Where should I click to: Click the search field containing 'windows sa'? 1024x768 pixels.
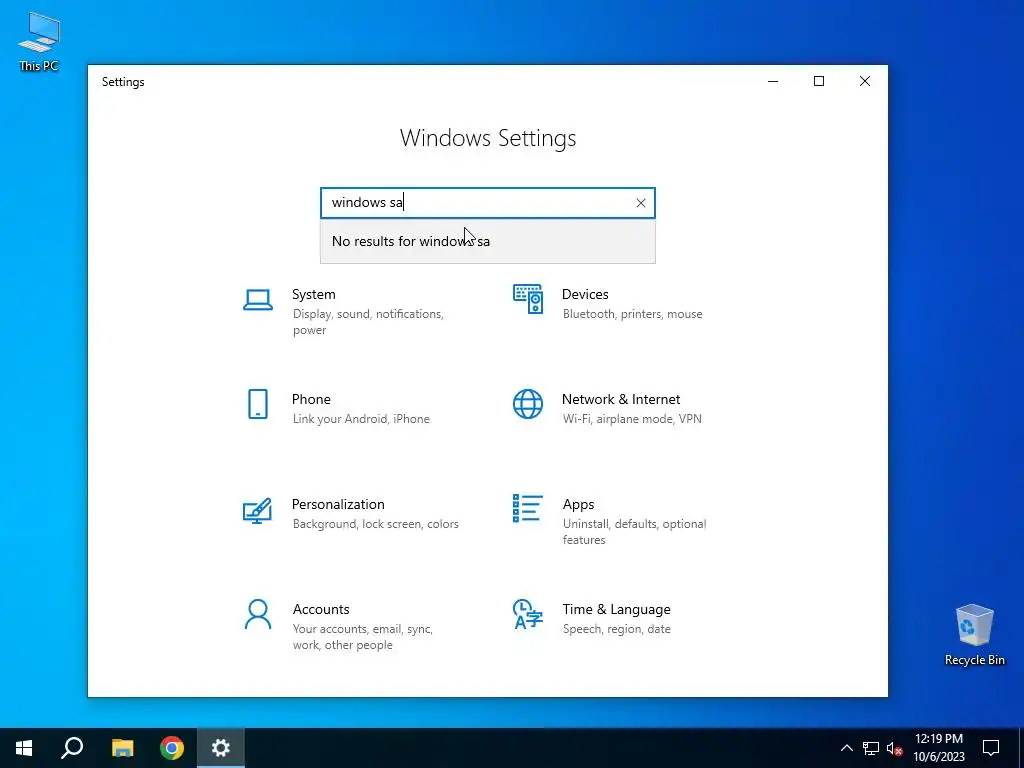[x=488, y=203]
